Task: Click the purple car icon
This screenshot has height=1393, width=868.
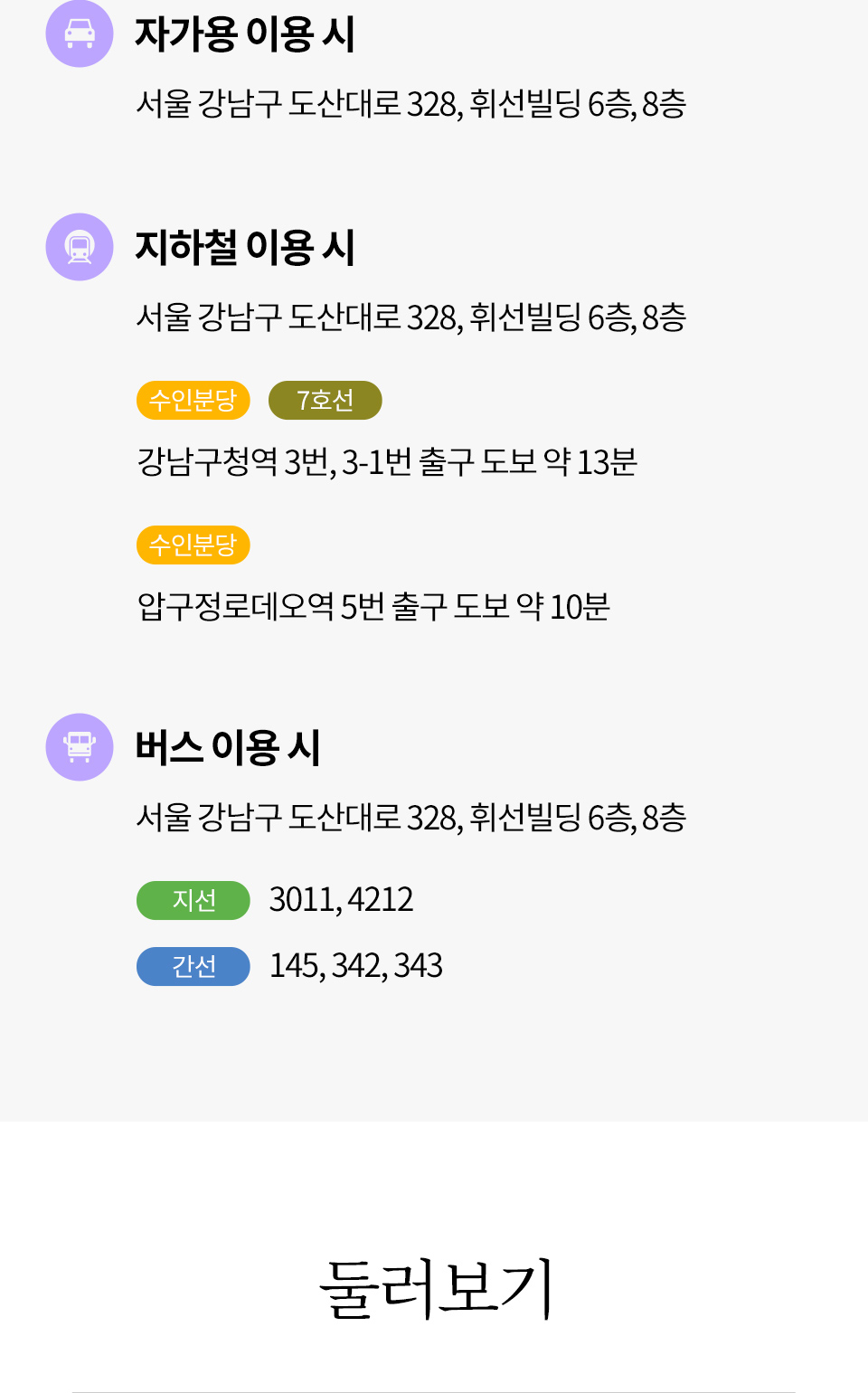Action: [80, 33]
